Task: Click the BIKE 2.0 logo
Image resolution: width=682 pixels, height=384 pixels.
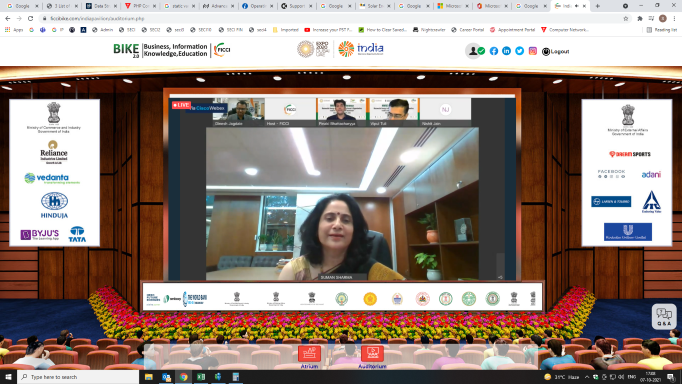Action: 126,50
